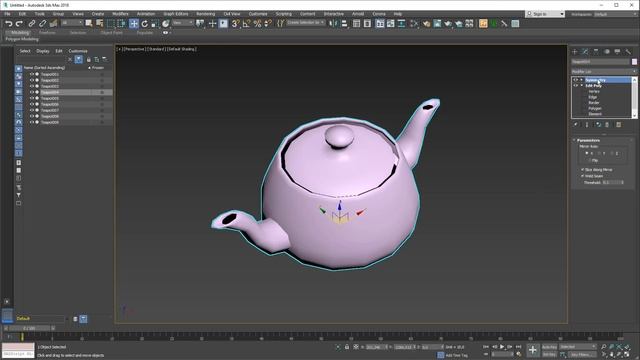Screen dimensions: 640x360
Task: Activate the Select and Move tool
Action: 133,24
